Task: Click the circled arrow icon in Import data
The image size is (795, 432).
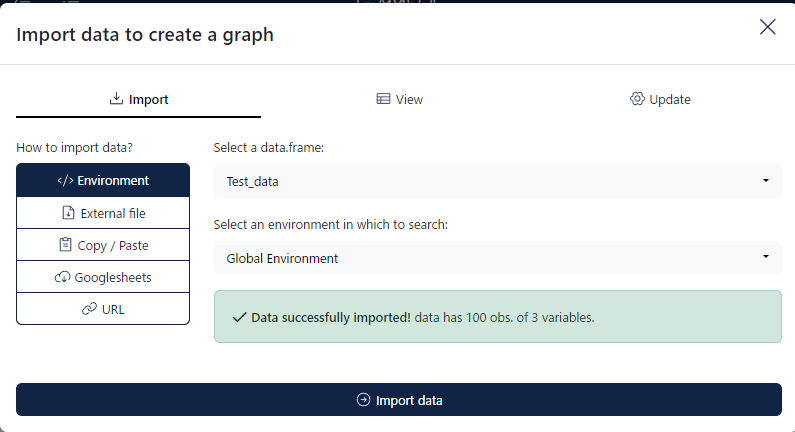Action: (364, 400)
